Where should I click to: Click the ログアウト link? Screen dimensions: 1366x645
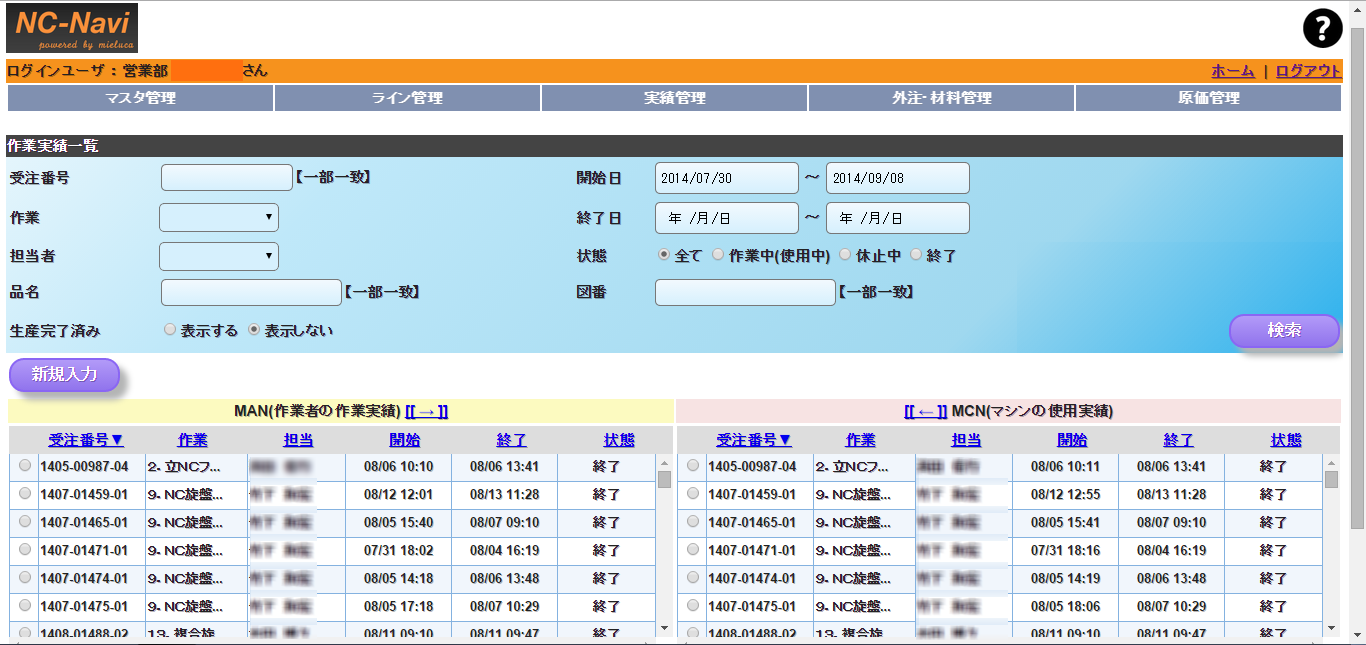tap(1308, 71)
